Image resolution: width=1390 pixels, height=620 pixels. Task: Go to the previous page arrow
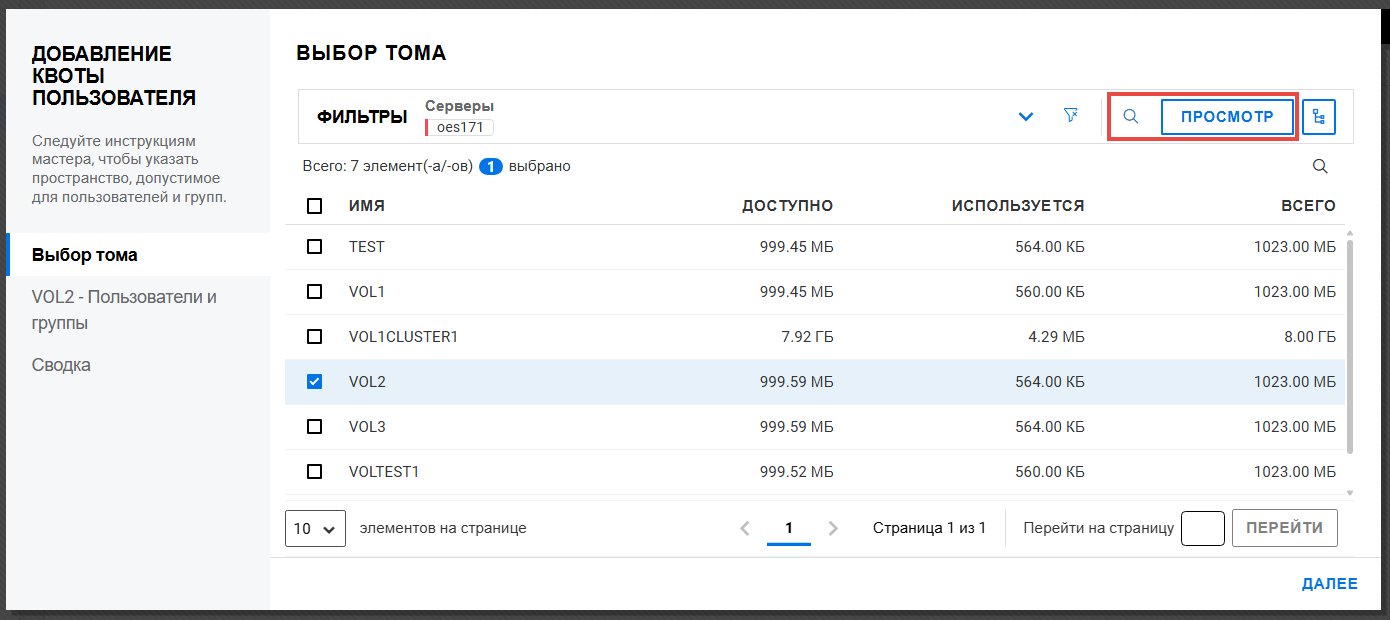point(744,528)
